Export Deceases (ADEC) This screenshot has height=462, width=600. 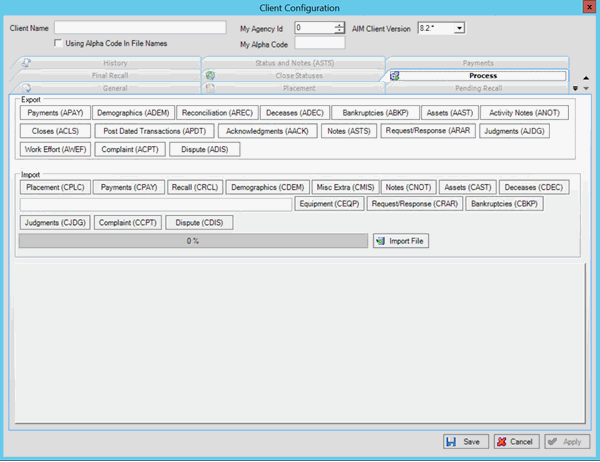[295, 113]
